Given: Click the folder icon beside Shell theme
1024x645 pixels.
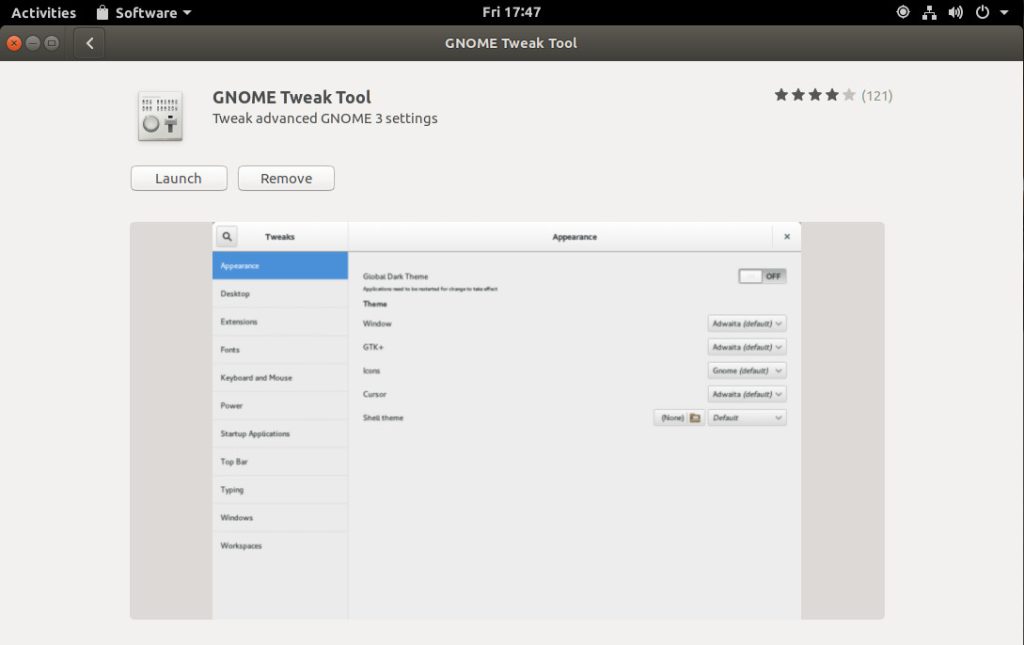Looking at the screenshot, I should tap(695, 418).
